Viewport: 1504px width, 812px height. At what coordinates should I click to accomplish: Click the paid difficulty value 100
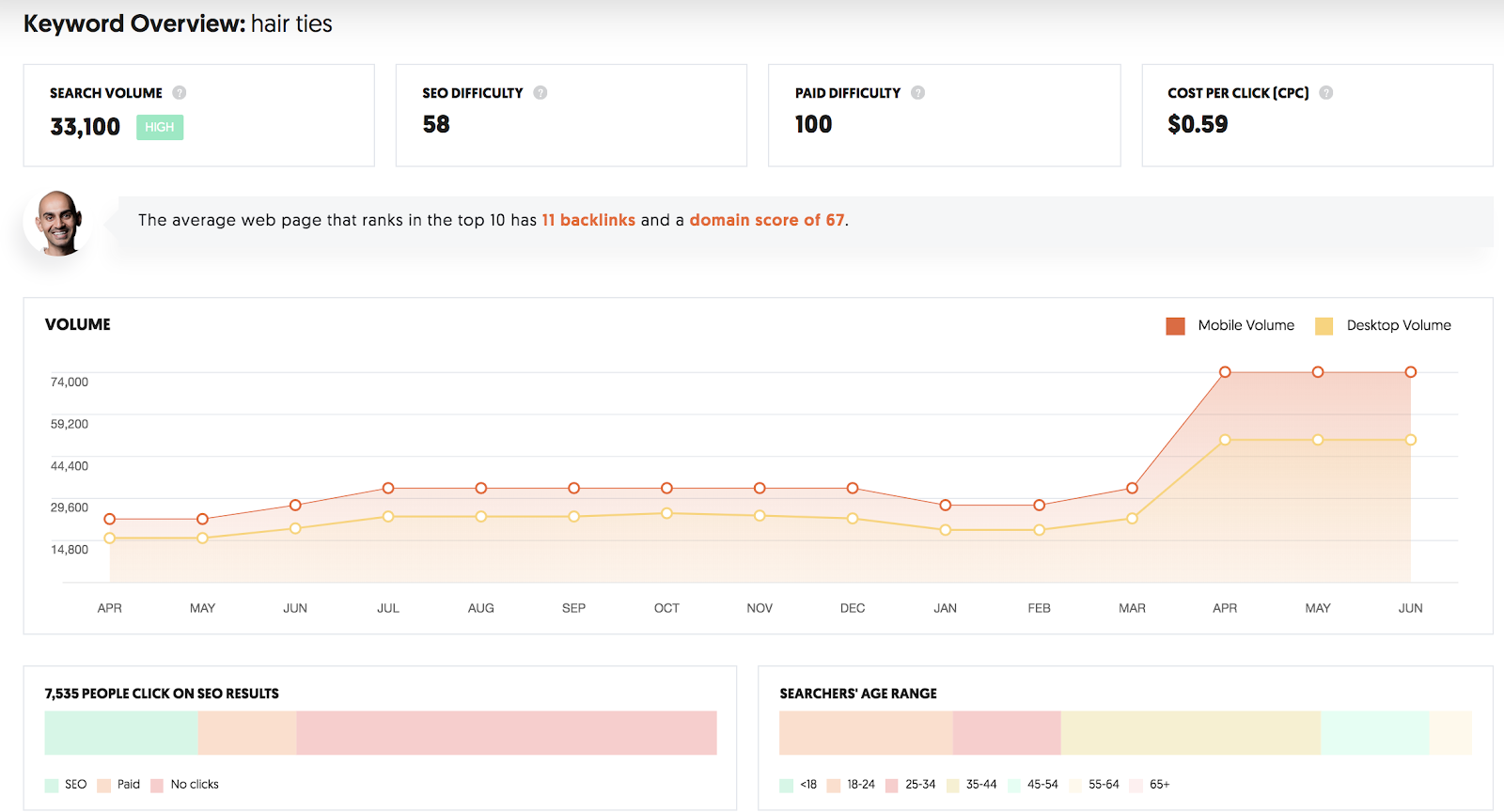coord(814,124)
